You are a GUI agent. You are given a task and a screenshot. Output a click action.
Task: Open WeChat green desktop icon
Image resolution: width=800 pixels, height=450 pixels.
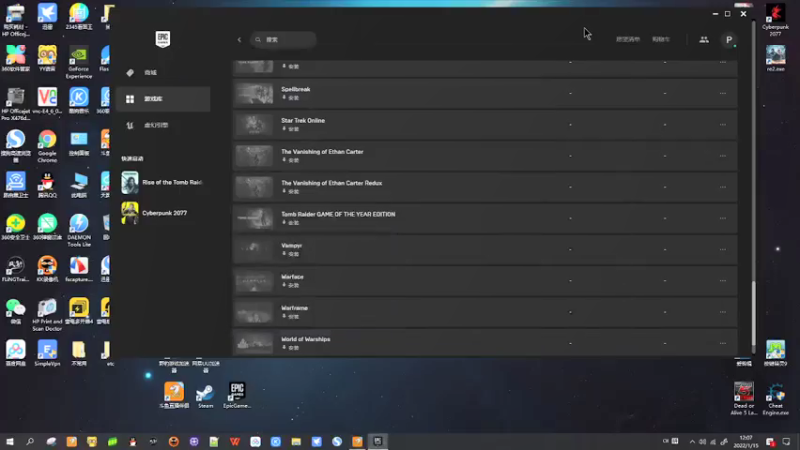[15, 311]
